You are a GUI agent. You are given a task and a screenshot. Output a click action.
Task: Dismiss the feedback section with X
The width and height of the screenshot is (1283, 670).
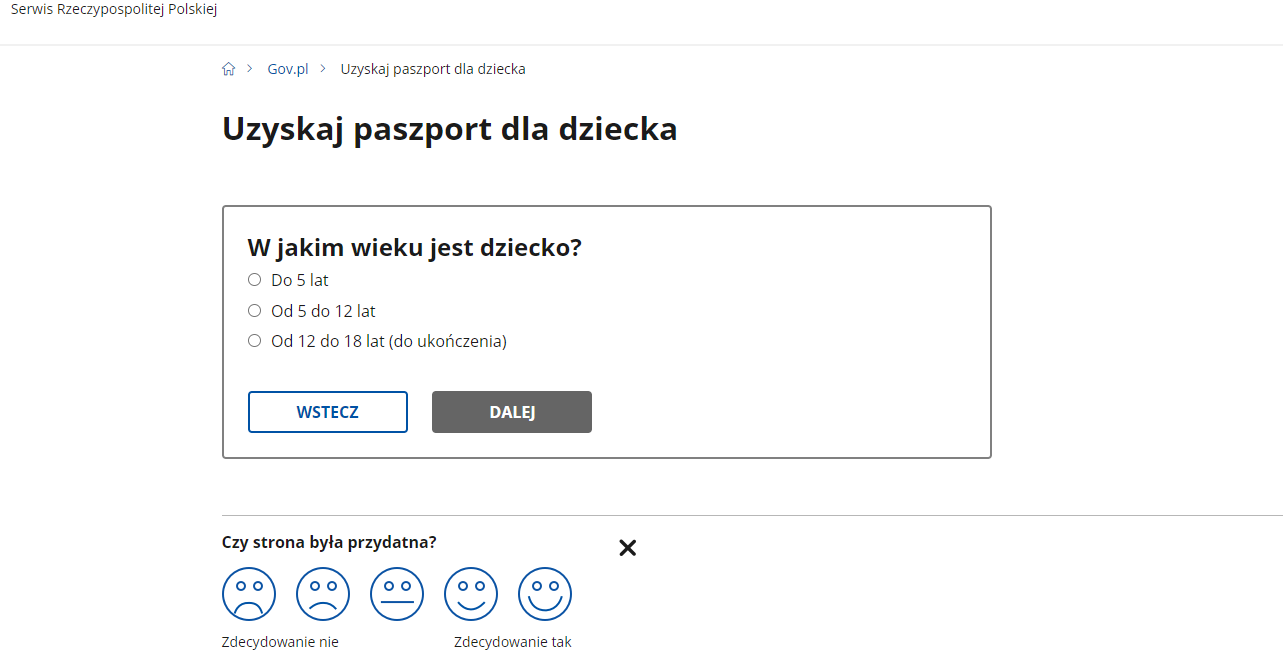point(627,547)
